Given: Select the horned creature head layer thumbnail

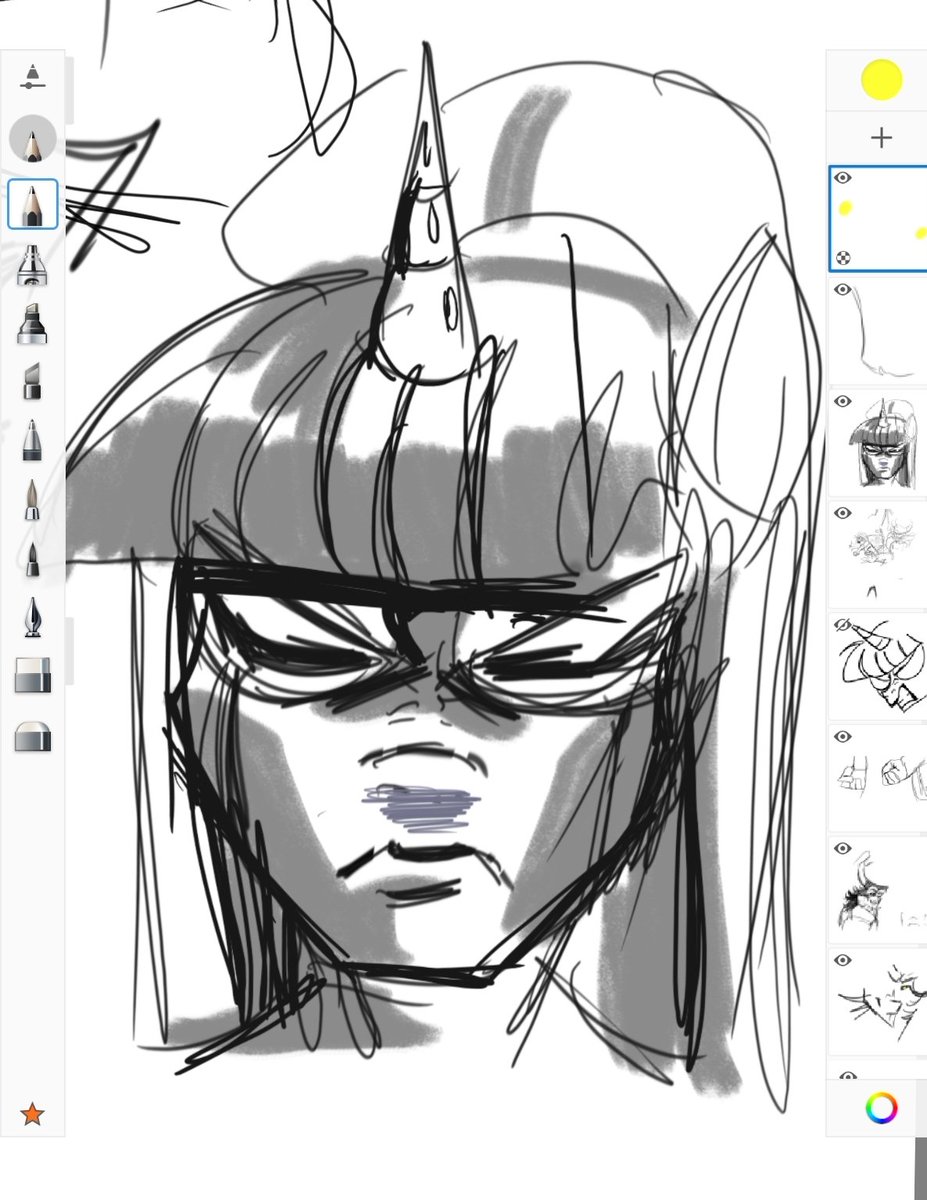Looking at the screenshot, I should 880,890.
